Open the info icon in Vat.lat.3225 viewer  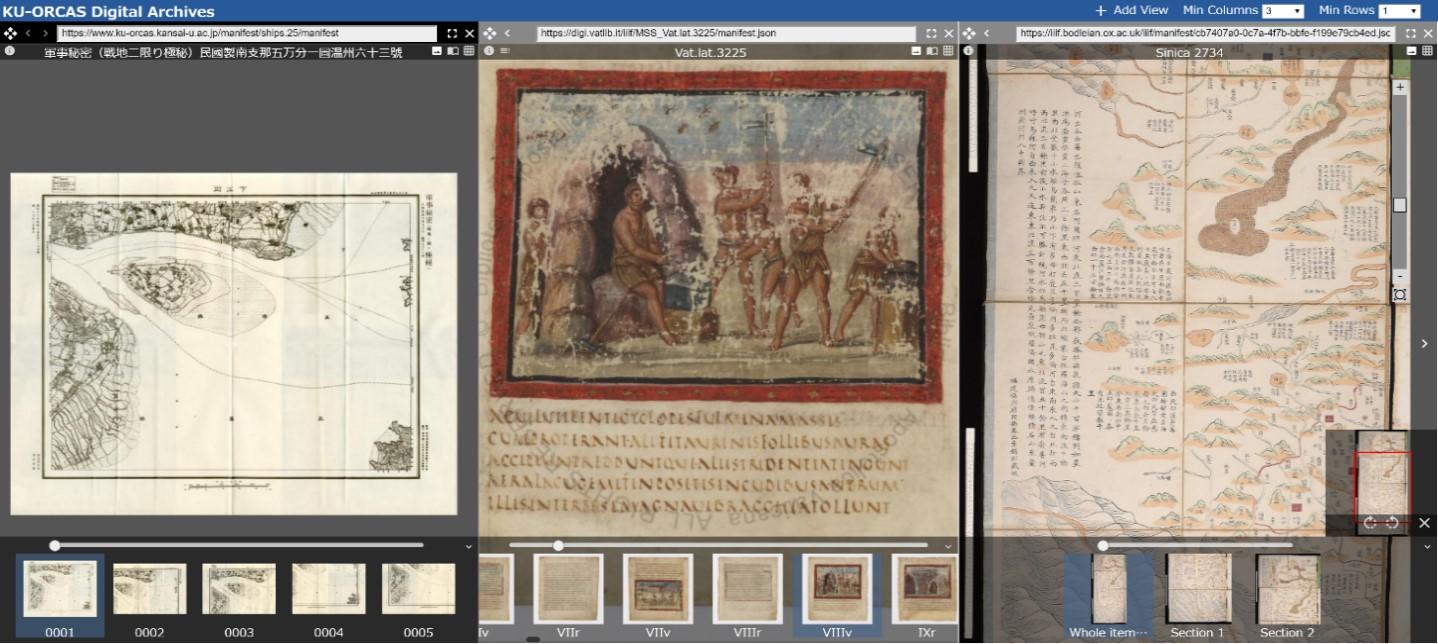(489, 51)
